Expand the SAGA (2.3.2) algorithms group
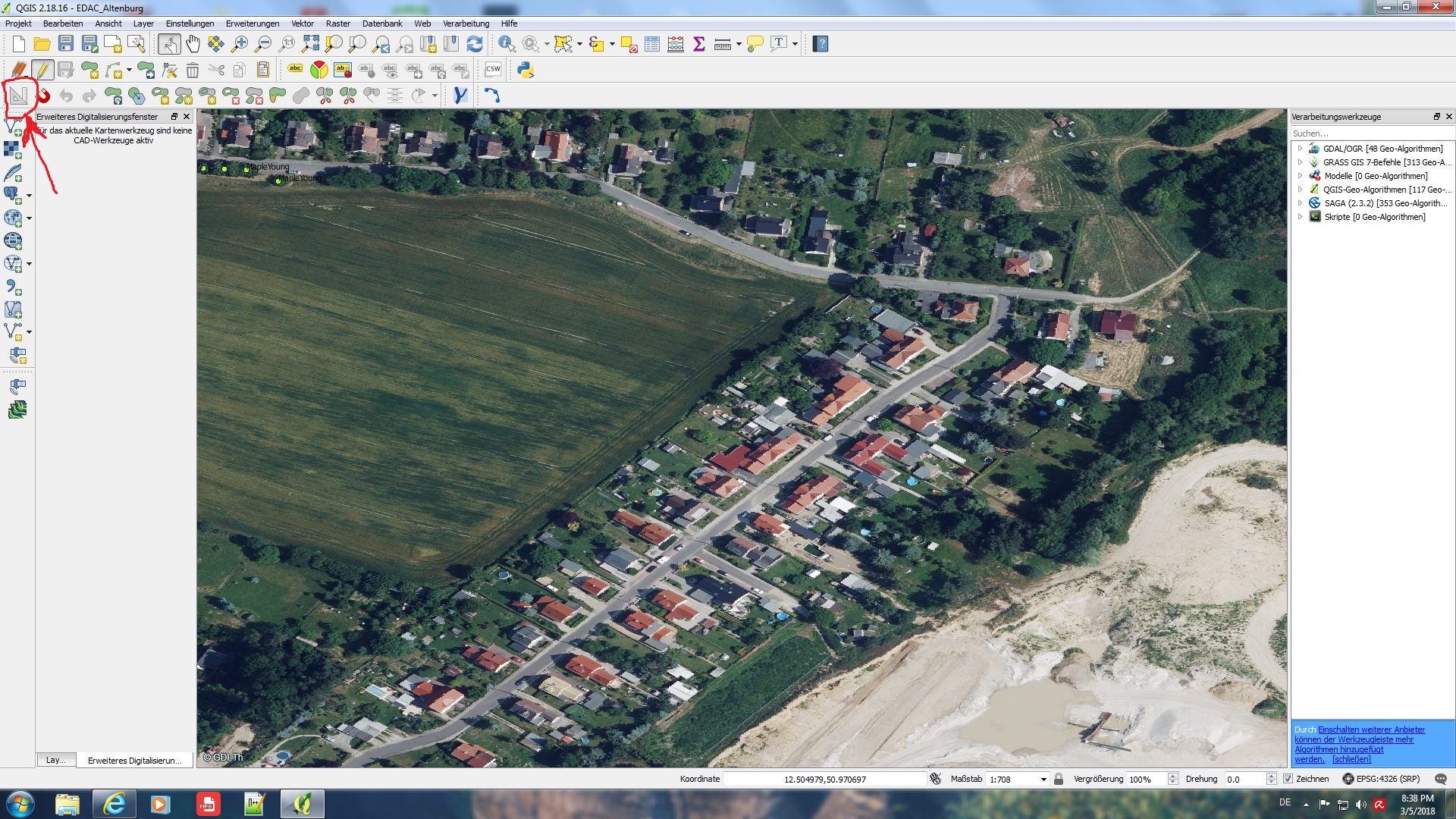Viewport: 1456px width, 819px height. [x=1300, y=203]
